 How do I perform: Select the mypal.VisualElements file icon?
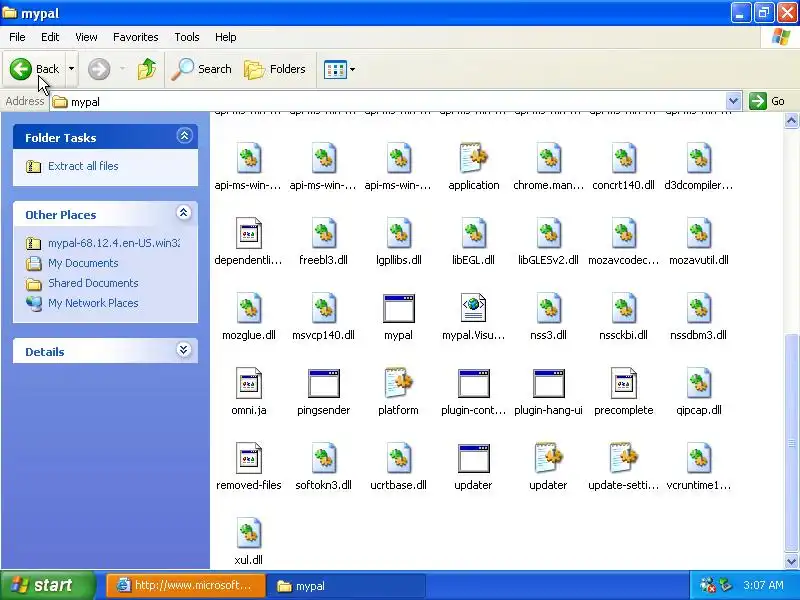(473, 308)
